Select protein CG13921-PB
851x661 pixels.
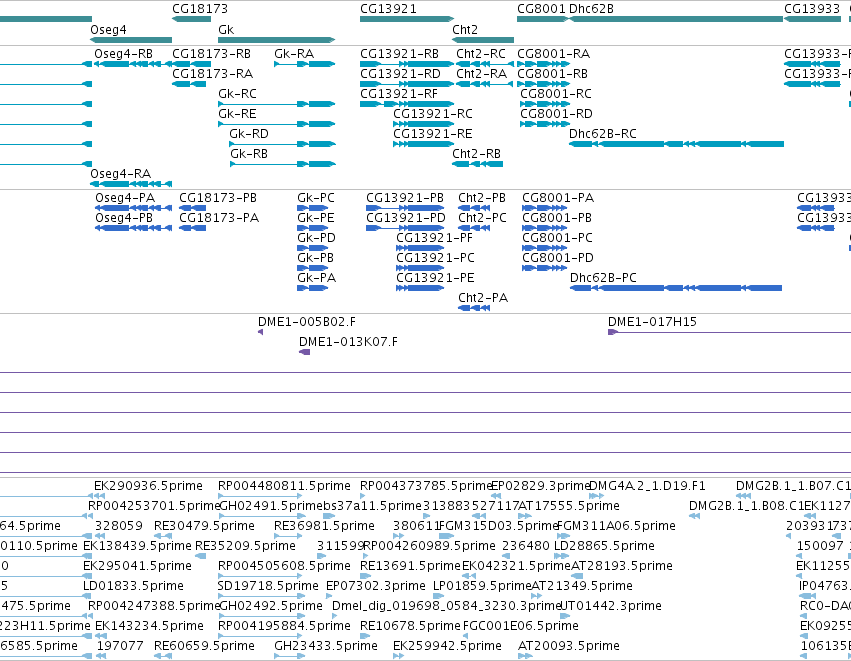pos(405,208)
